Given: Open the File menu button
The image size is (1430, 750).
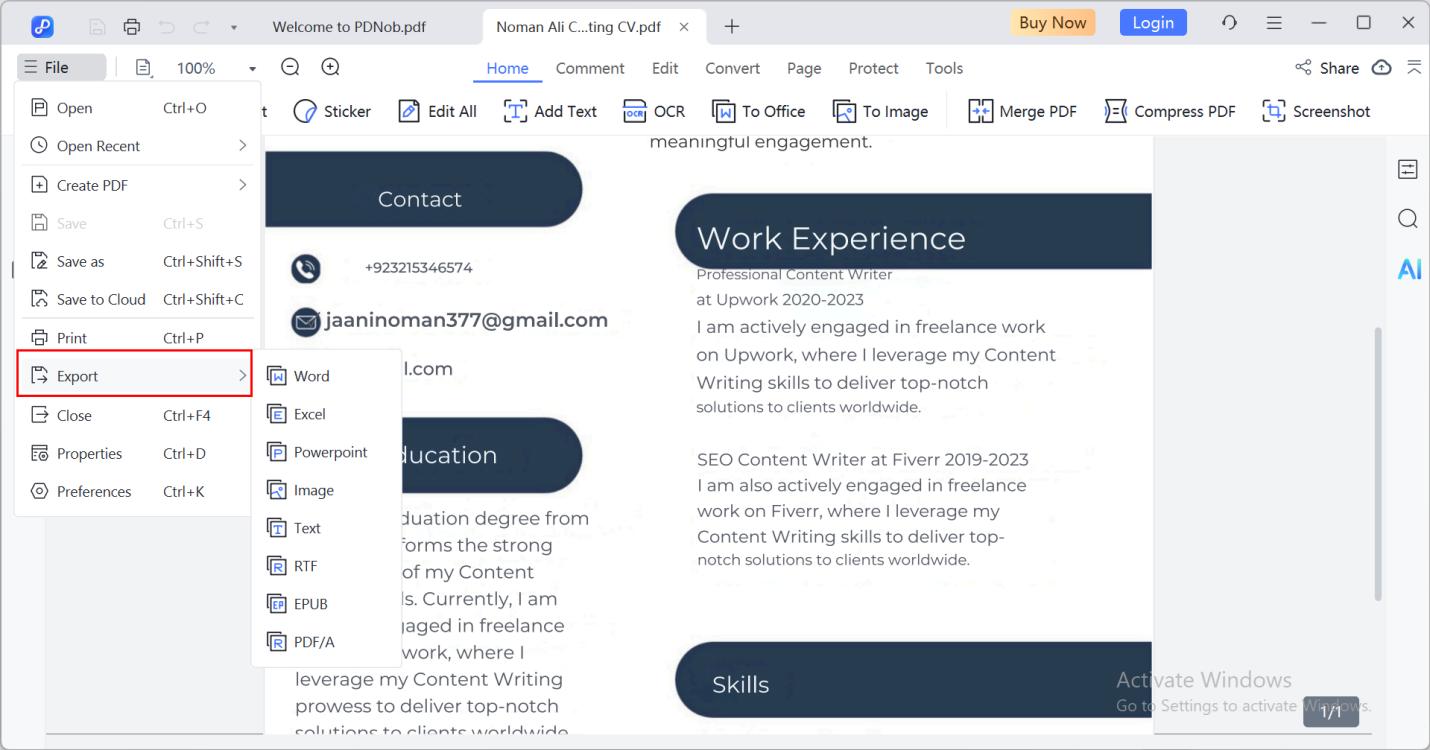Looking at the screenshot, I should [61, 68].
